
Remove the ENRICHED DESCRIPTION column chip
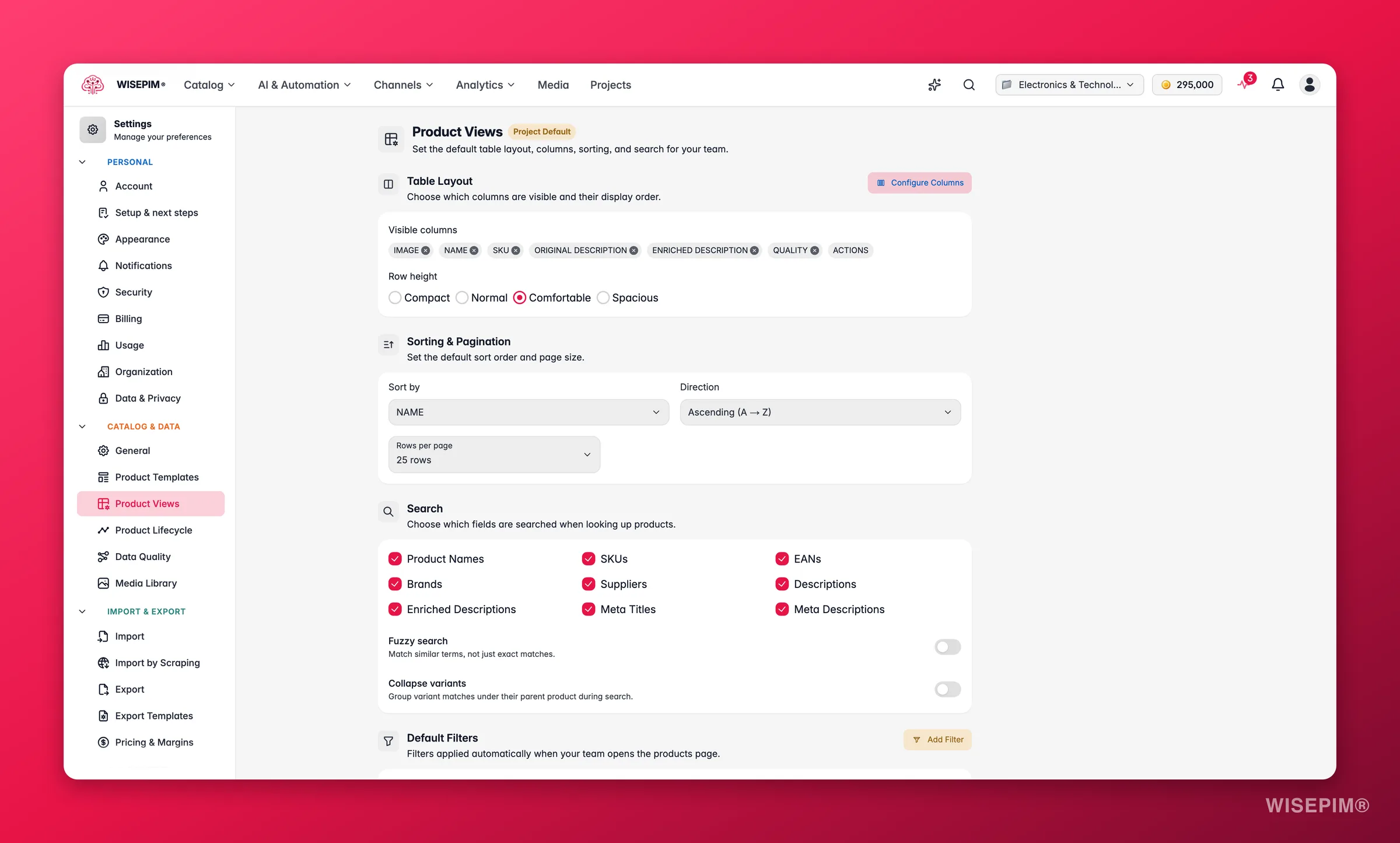click(754, 250)
